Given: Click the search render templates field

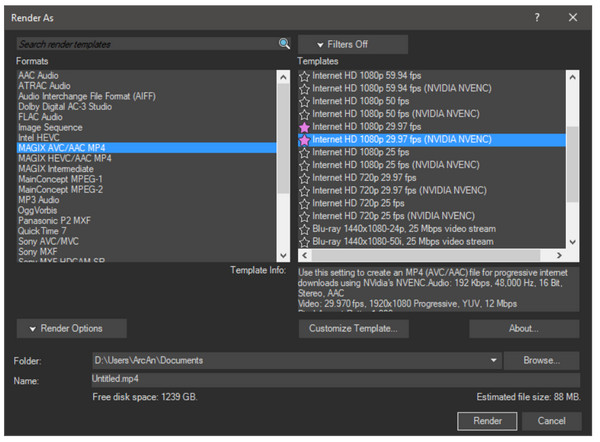Looking at the screenshot, I should point(147,44).
